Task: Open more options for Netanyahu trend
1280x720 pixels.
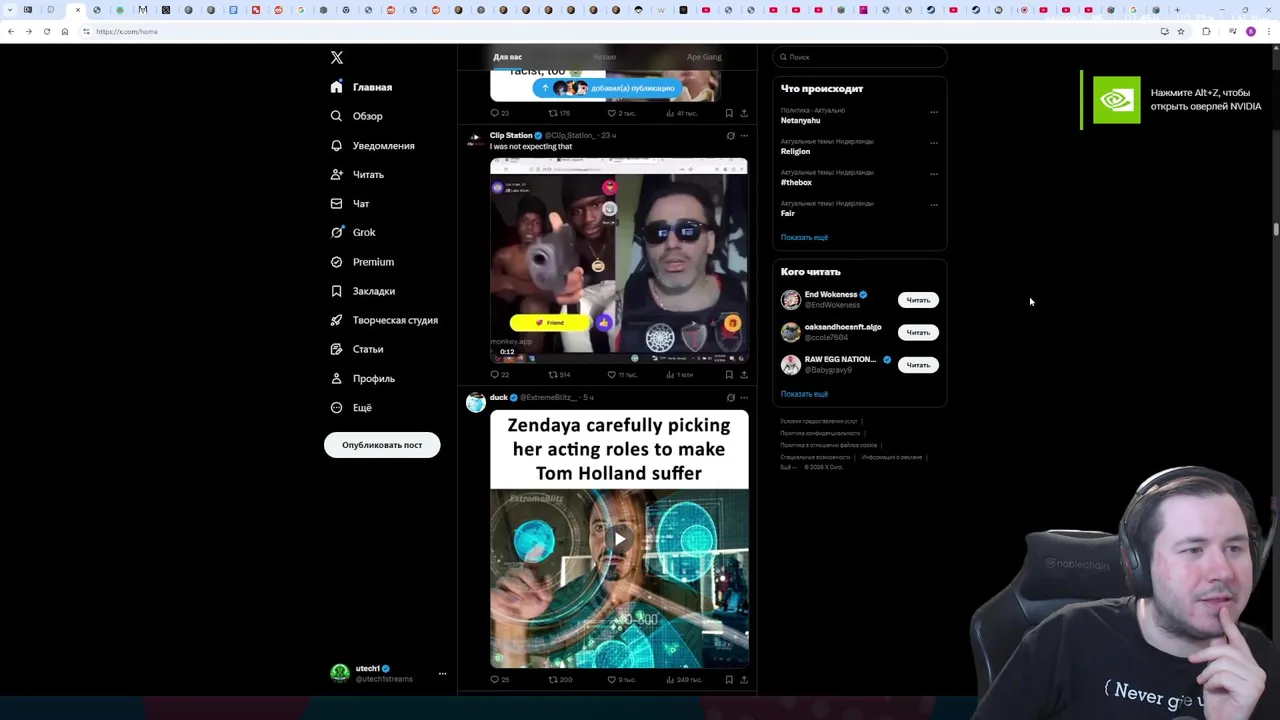Action: (934, 112)
